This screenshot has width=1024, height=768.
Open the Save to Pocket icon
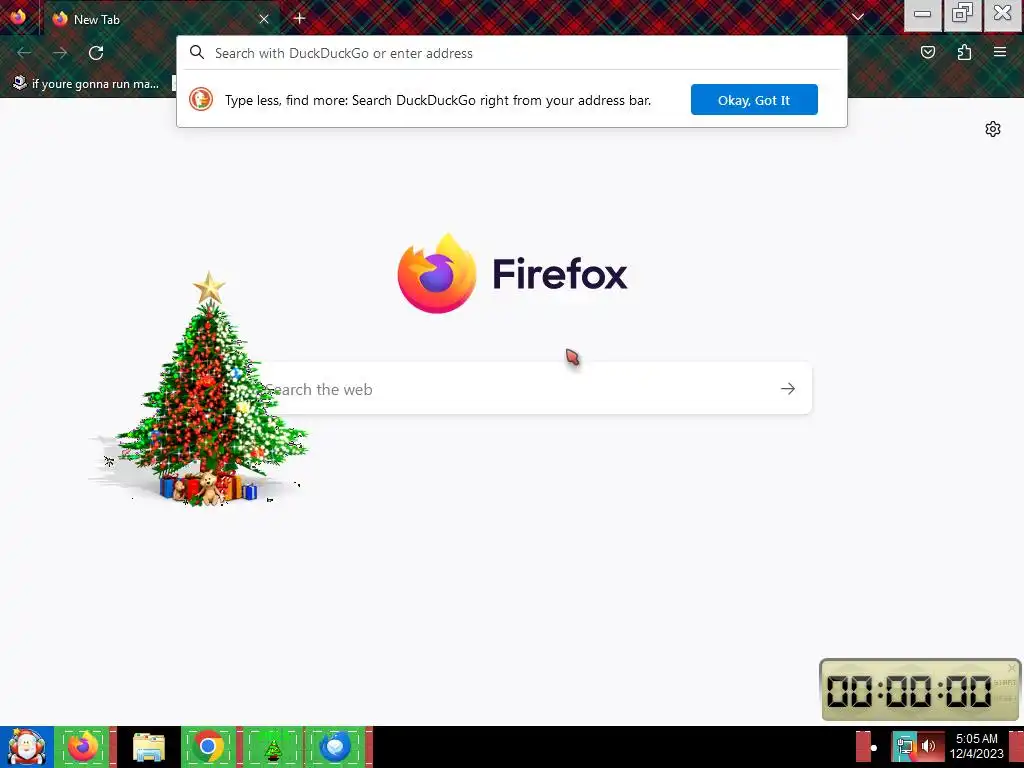click(x=927, y=52)
